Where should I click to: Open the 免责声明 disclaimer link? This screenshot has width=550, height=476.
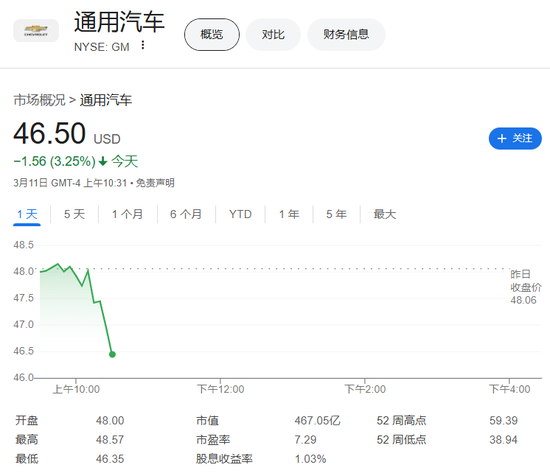(155, 183)
